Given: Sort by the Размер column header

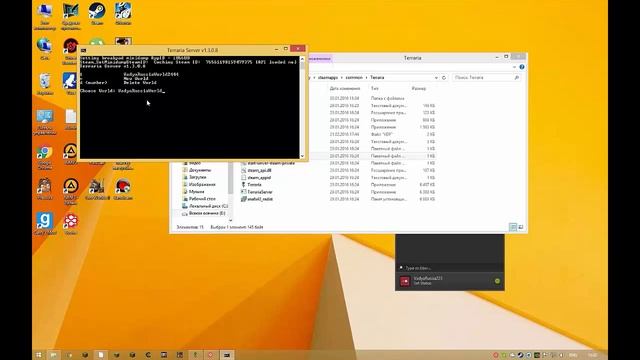Looking at the screenshot, I should pyautogui.click(x=419, y=89).
